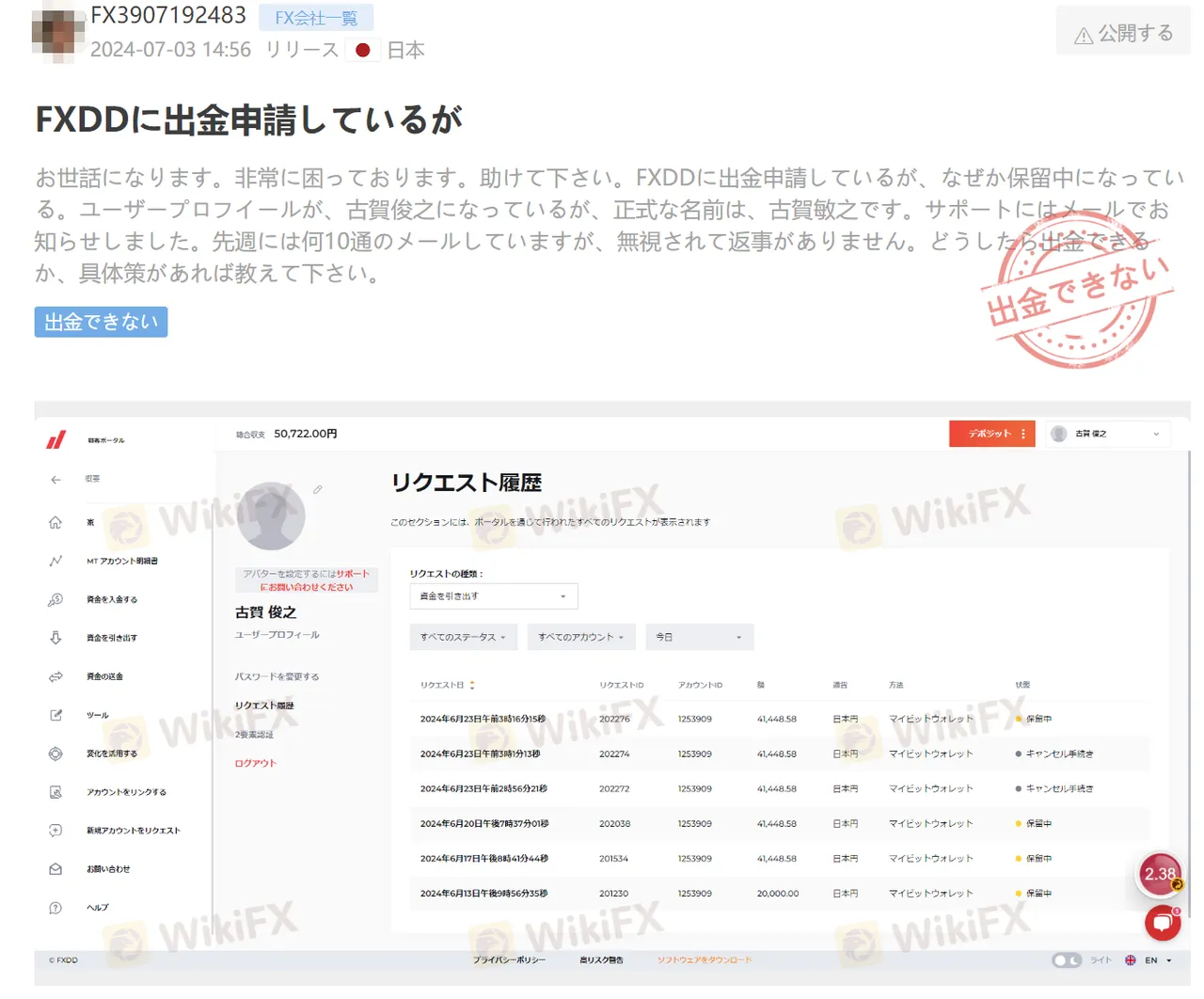
Task: Open the リクエスト履歴 profile link
Action: point(264,706)
